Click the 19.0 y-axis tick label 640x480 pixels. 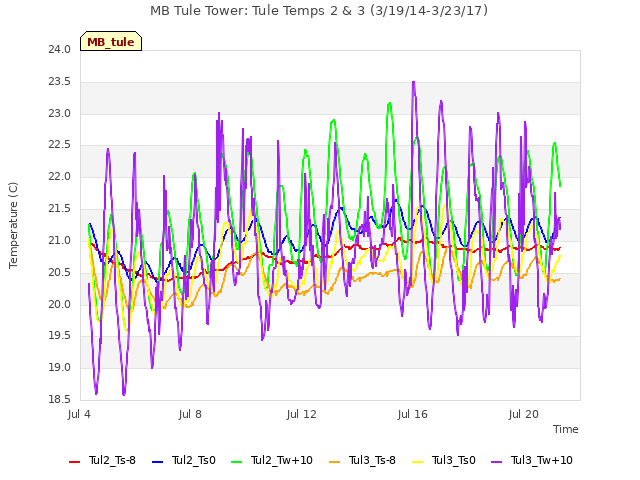tap(60, 367)
